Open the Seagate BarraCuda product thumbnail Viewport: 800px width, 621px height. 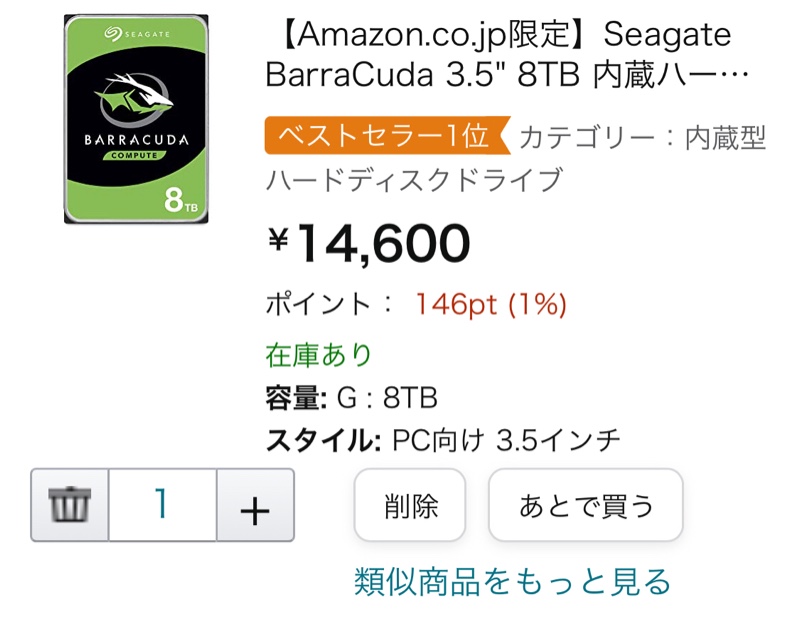tap(136, 119)
